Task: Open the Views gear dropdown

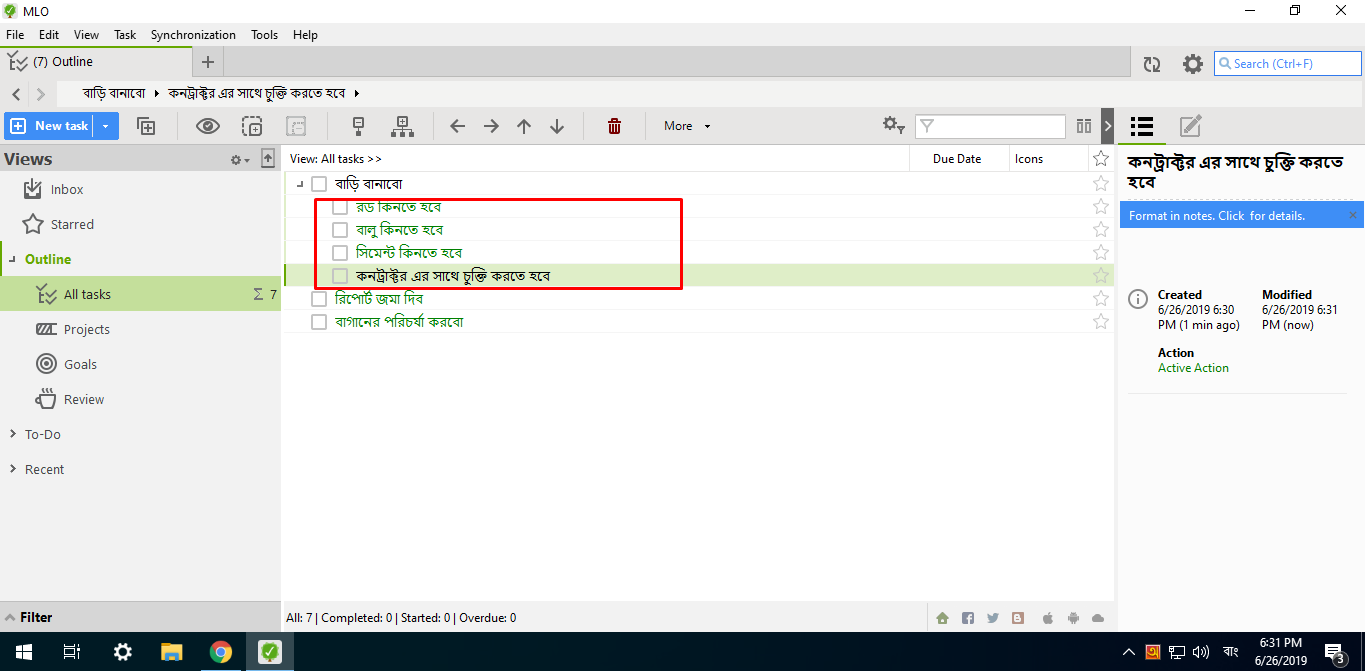Action: (240, 159)
